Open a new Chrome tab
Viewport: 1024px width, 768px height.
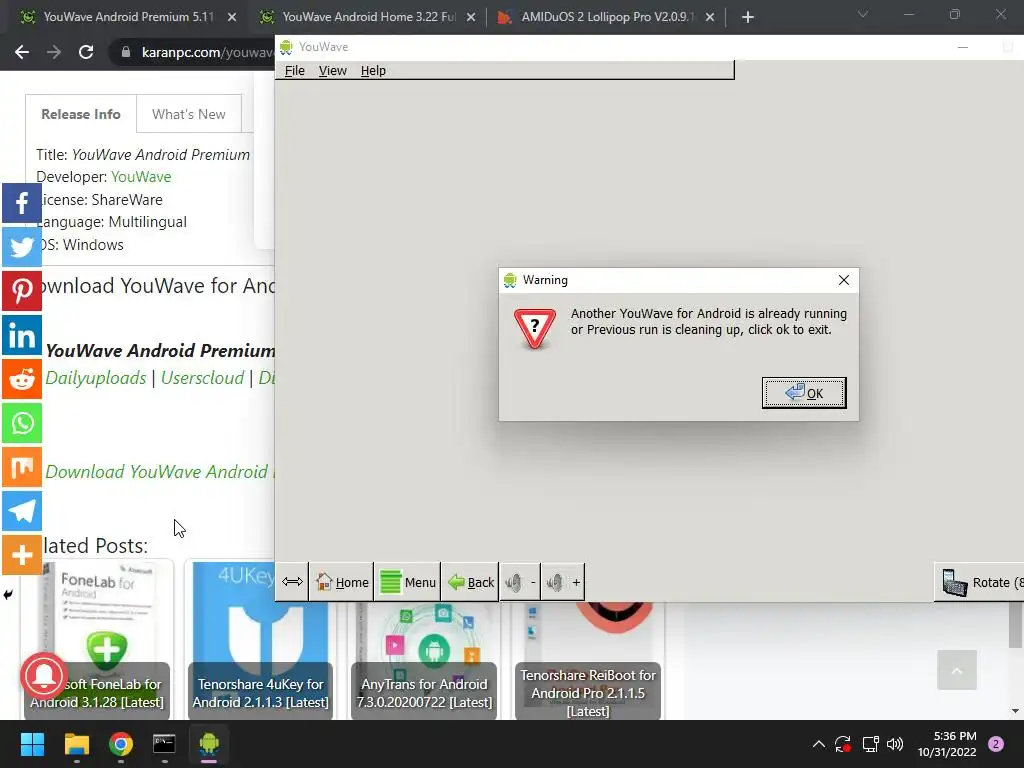(748, 18)
